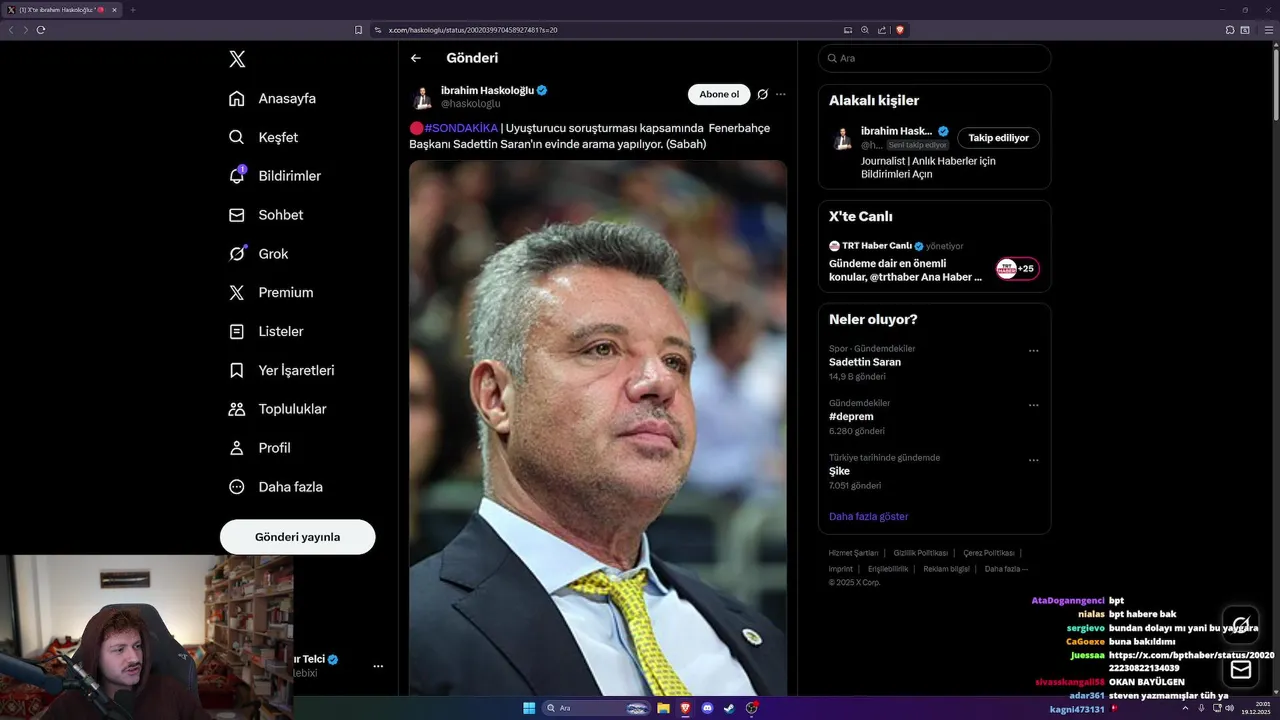Screen dimensions: 1280x720
Task: Open Hizmet Şartları footer link
Action: [x=853, y=553]
